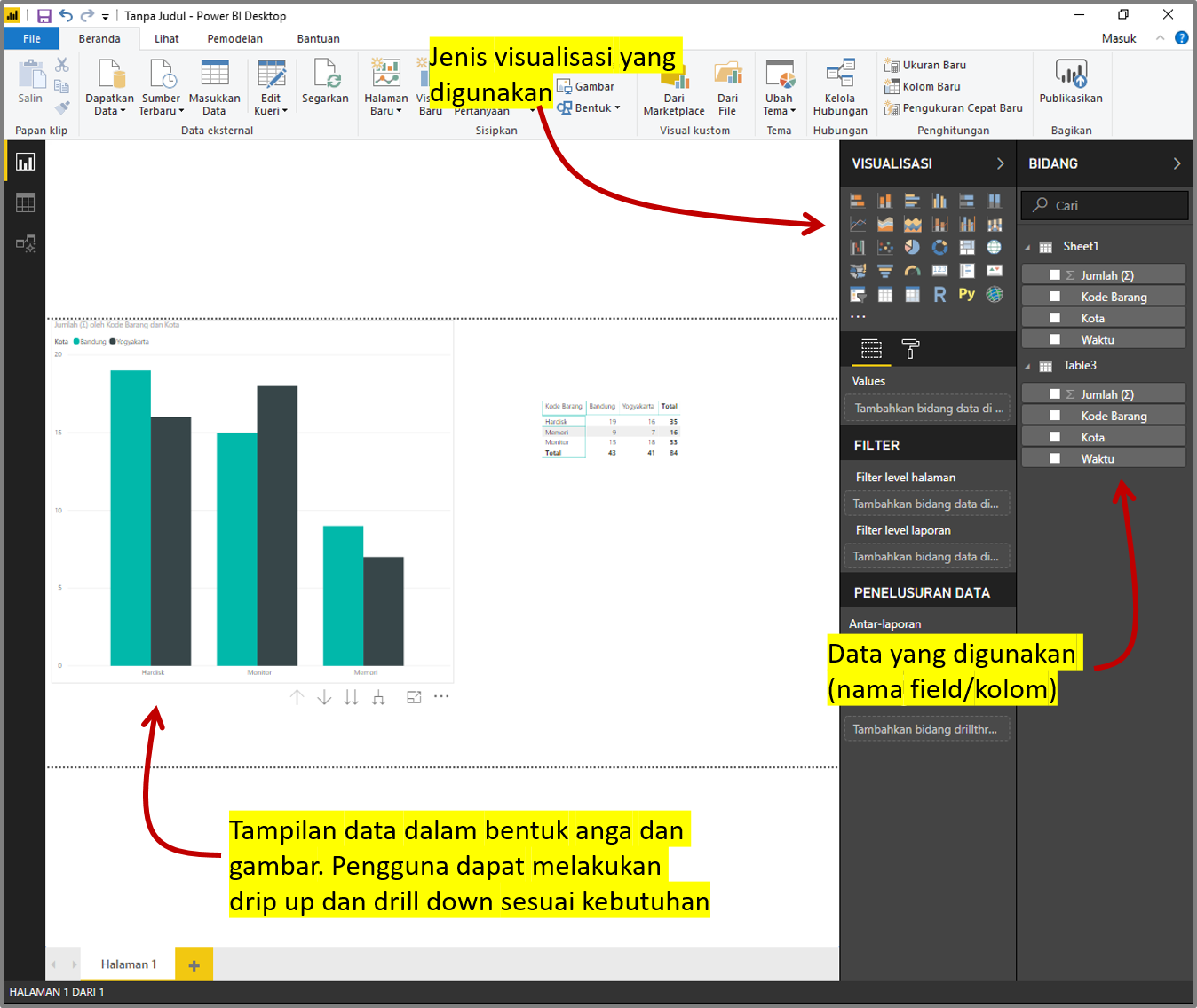Click the Cari search box in Bidang panel
Screen dimensions: 1197x1008
1104,205
